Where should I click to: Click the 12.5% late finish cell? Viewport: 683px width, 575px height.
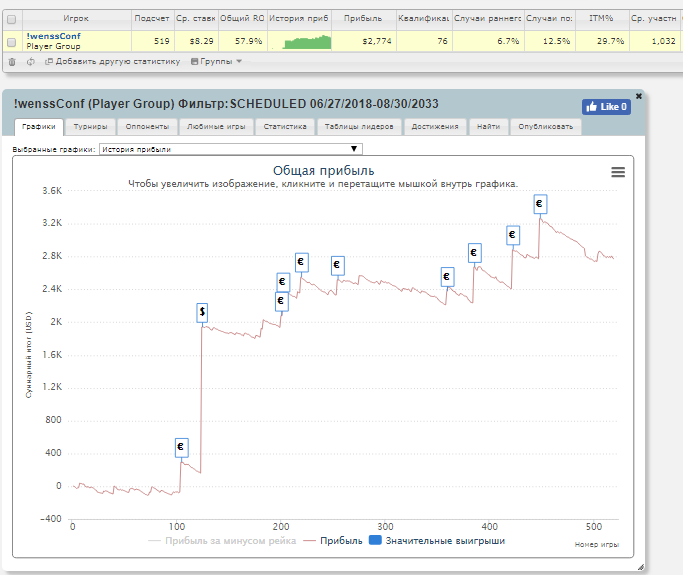coord(550,41)
